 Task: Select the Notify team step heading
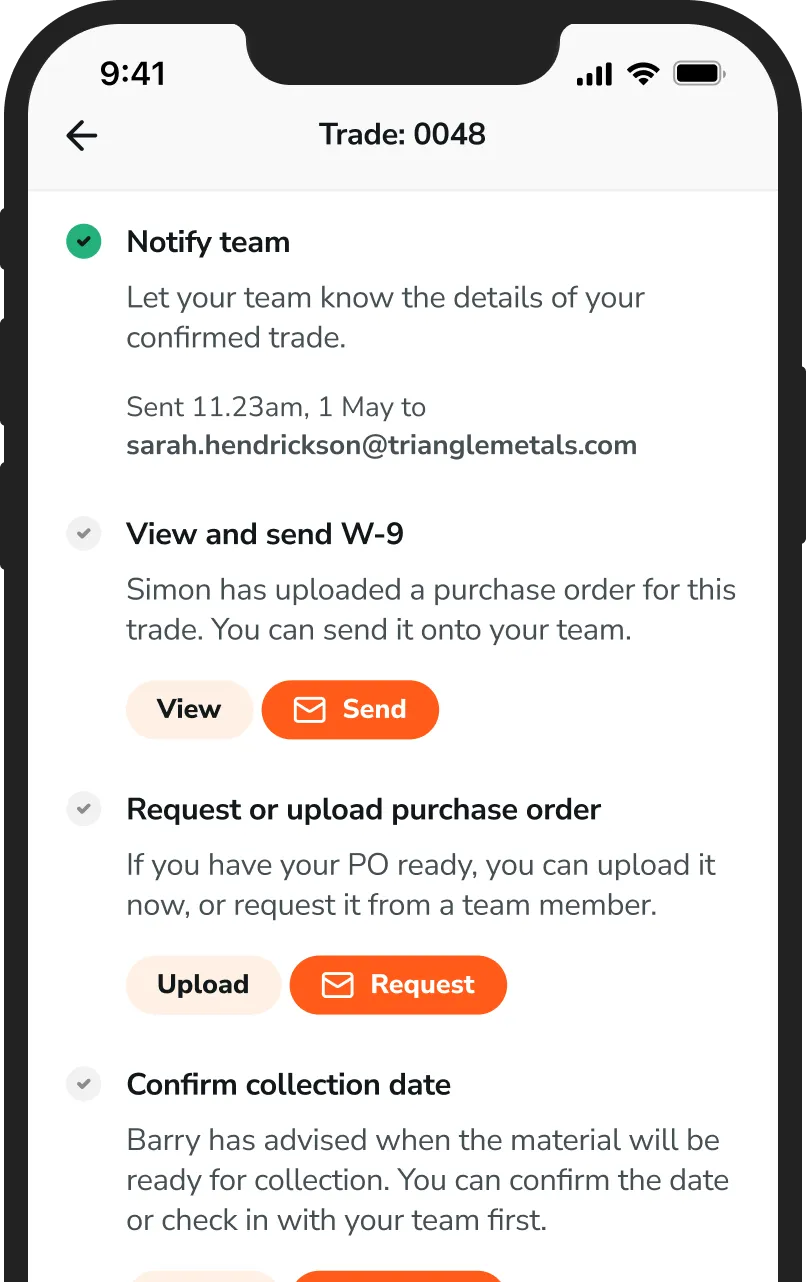pyautogui.click(x=208, y=242)
